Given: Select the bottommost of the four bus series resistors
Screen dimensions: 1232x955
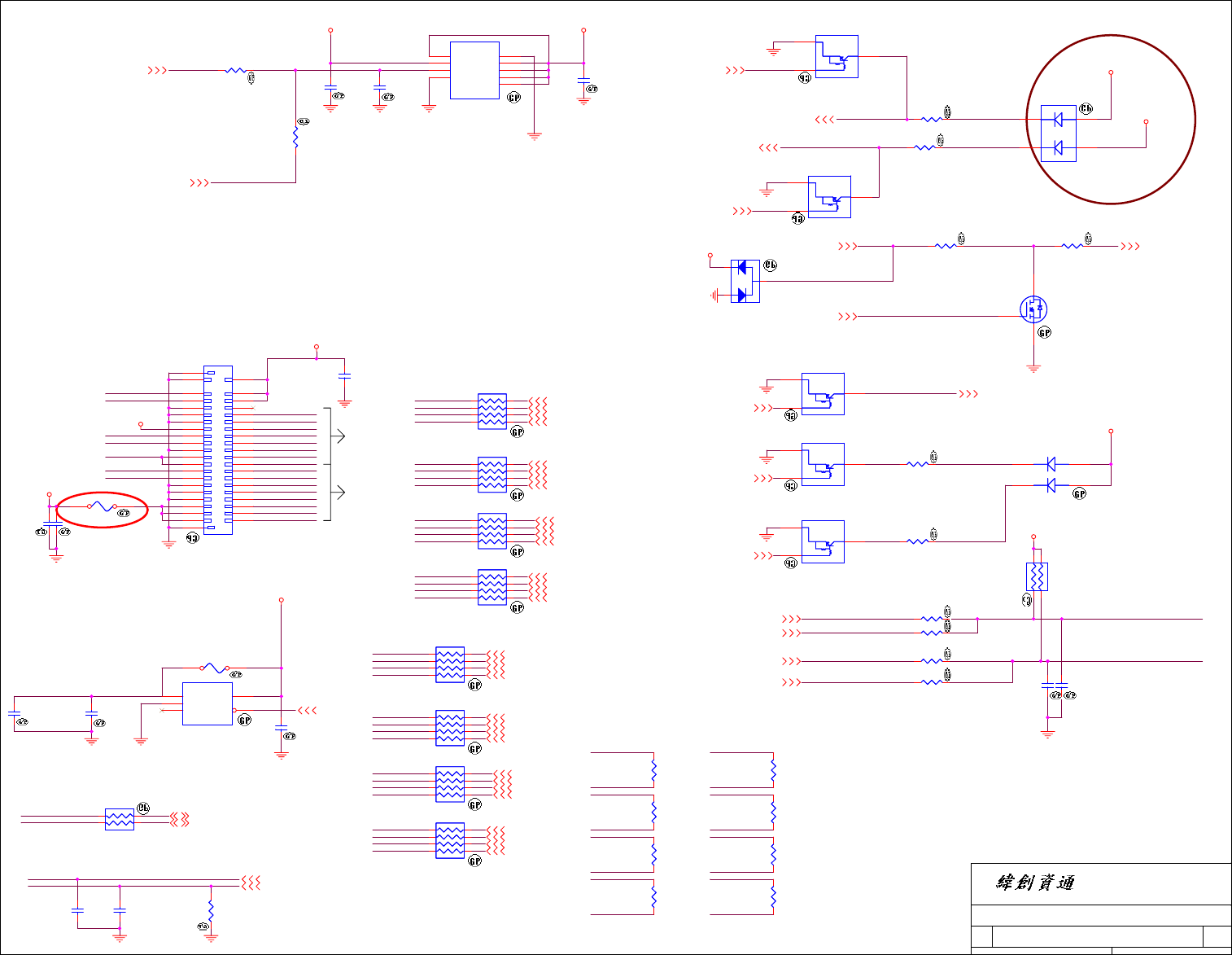Looking at the screenshot, I should 932,682.
